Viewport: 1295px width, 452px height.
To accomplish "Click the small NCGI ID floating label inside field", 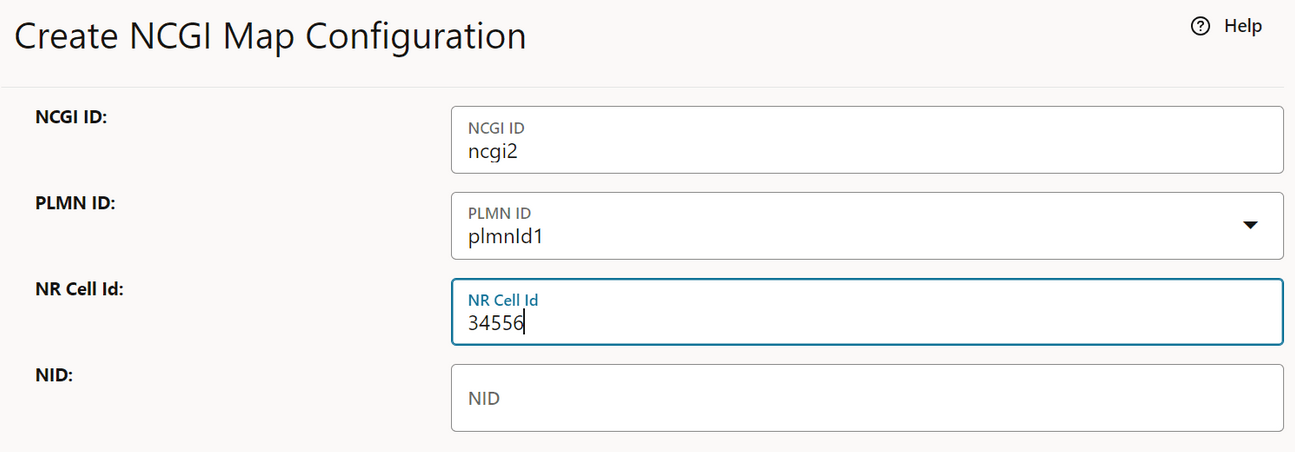I will 496,128.
